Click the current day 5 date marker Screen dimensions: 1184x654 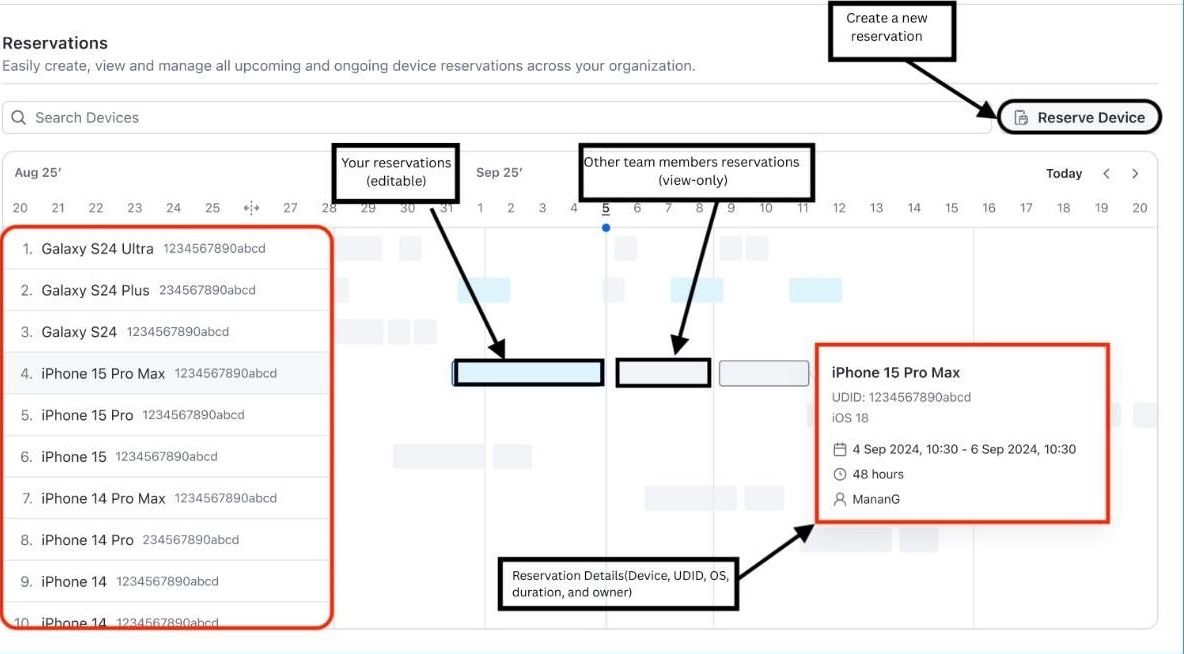point(606,209)
